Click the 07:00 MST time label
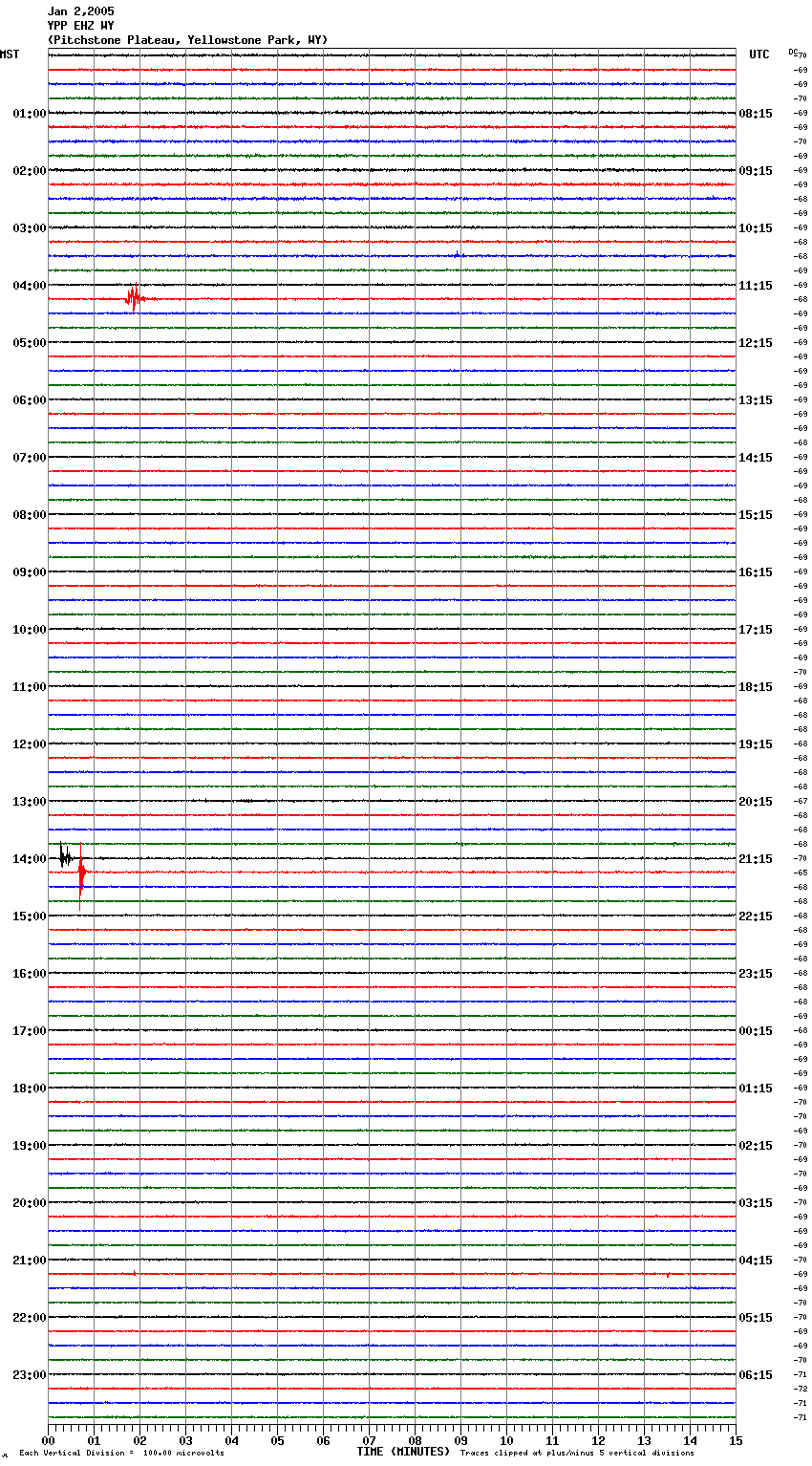 pyautogui.click(x=30, y=458)
